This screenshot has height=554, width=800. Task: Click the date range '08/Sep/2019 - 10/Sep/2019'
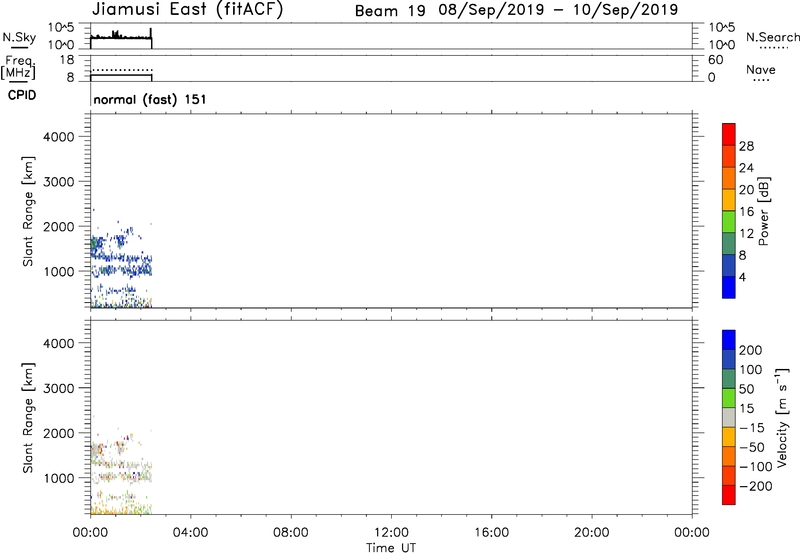pos(558,10)
